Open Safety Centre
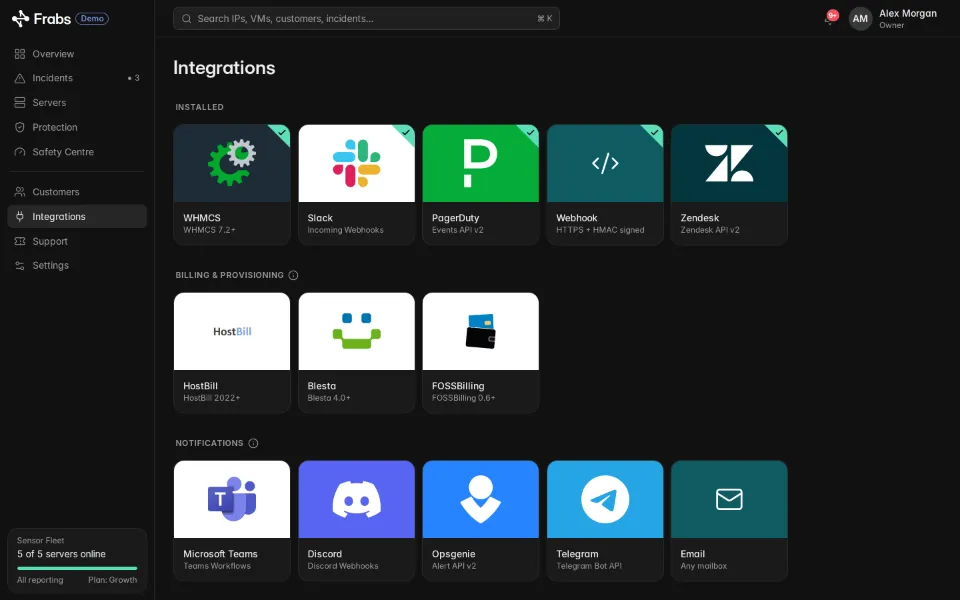This screenshot has width=960, height=600. [x=77, y=152]
